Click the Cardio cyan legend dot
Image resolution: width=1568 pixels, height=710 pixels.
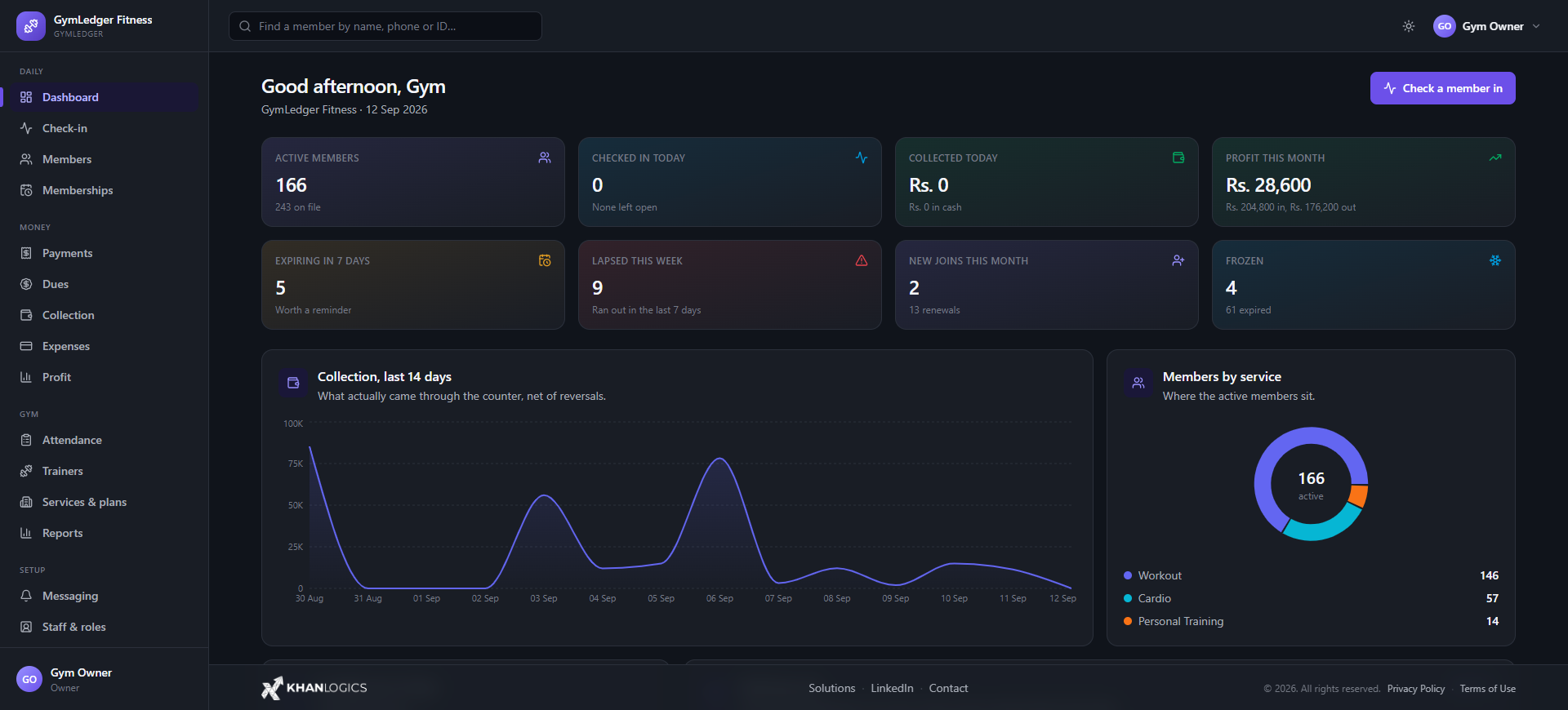(x=1128, y=598)
